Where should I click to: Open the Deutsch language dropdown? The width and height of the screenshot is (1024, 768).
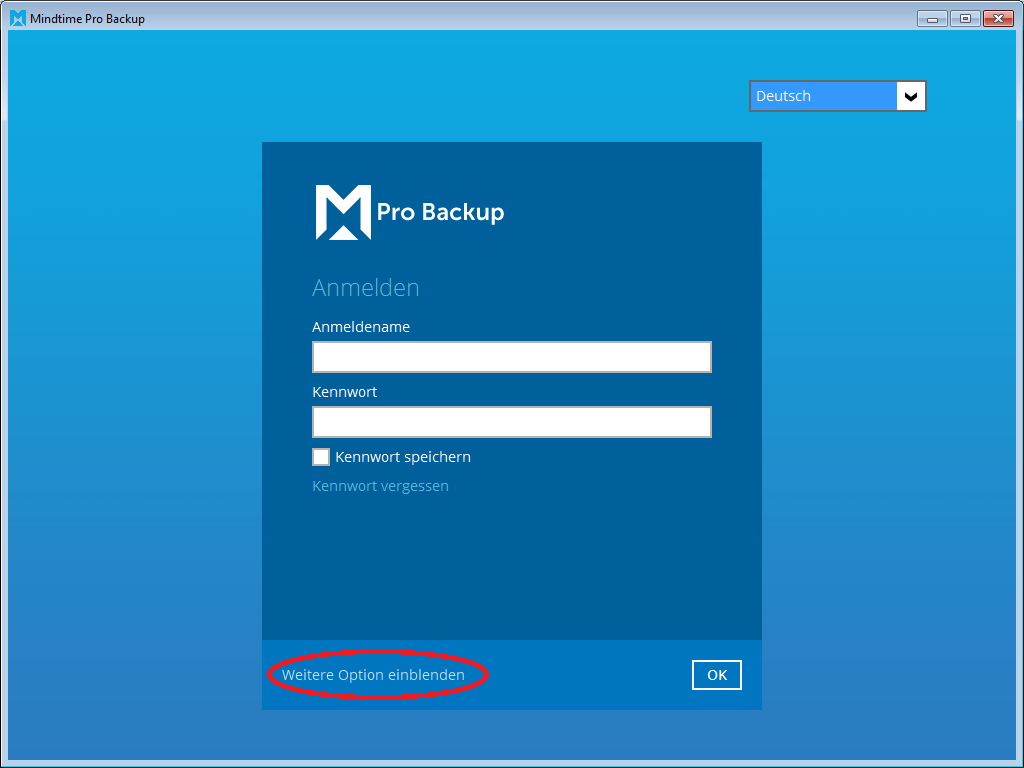point(837,96)
